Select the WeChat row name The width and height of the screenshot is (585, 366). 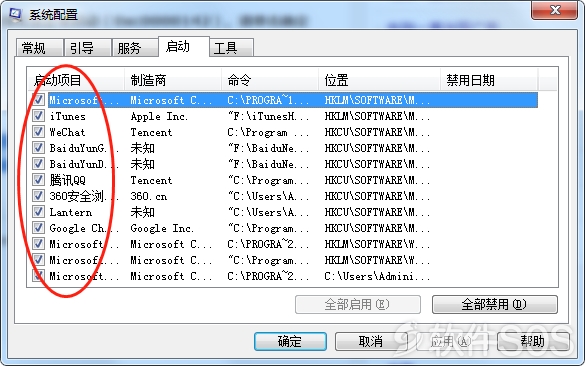(68, 132)
